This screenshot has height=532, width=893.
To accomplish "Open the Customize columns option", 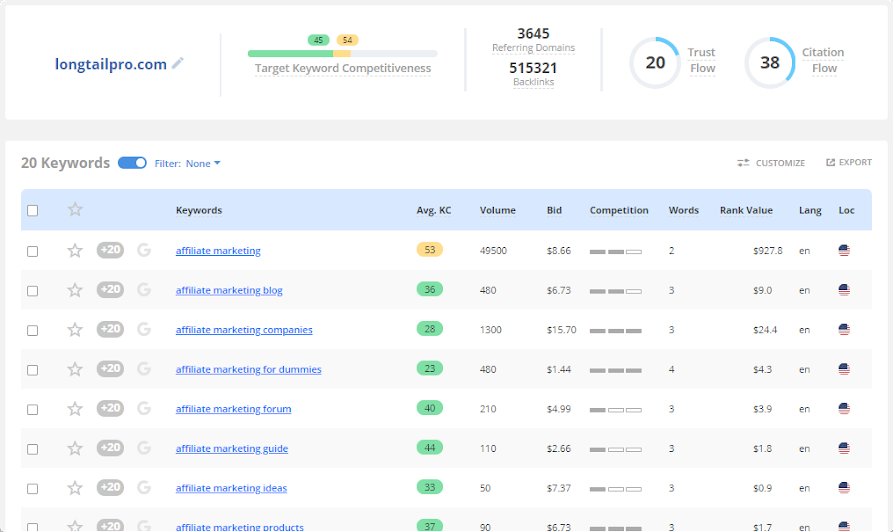I will (771, 163).
